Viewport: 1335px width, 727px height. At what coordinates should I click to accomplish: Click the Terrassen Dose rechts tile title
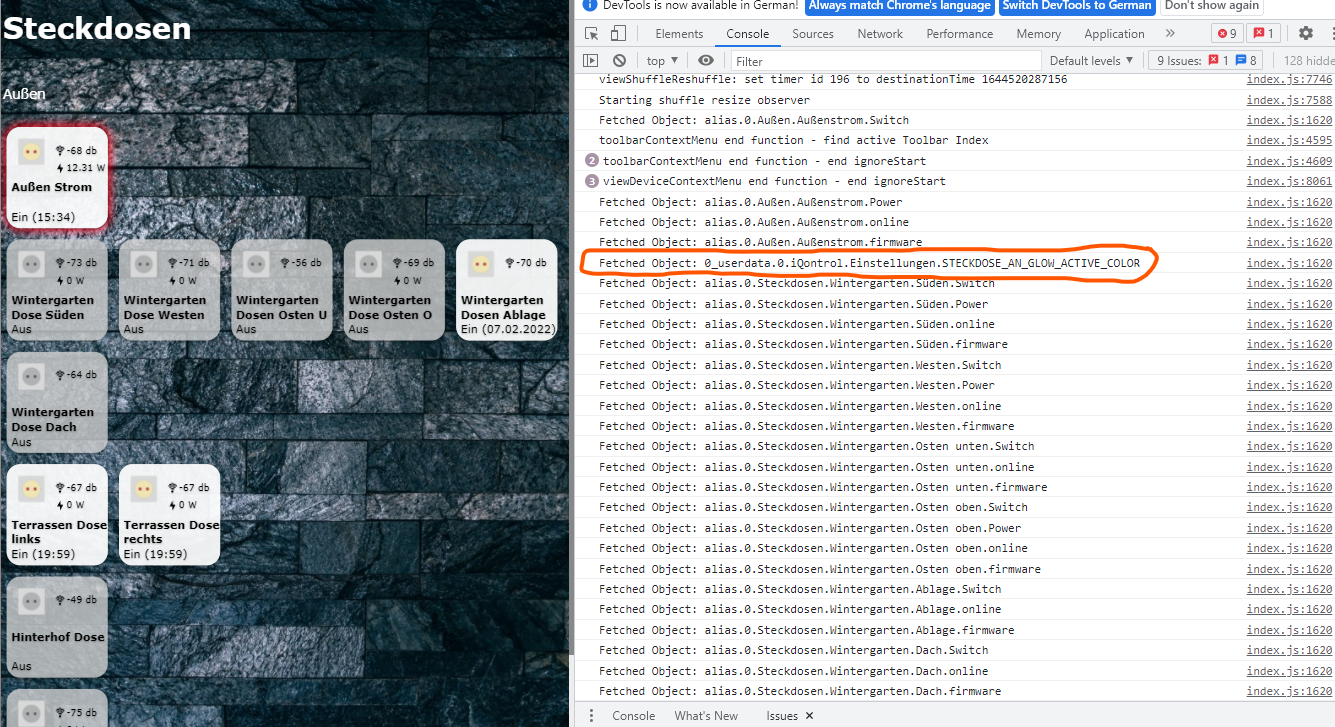(171, 532)
